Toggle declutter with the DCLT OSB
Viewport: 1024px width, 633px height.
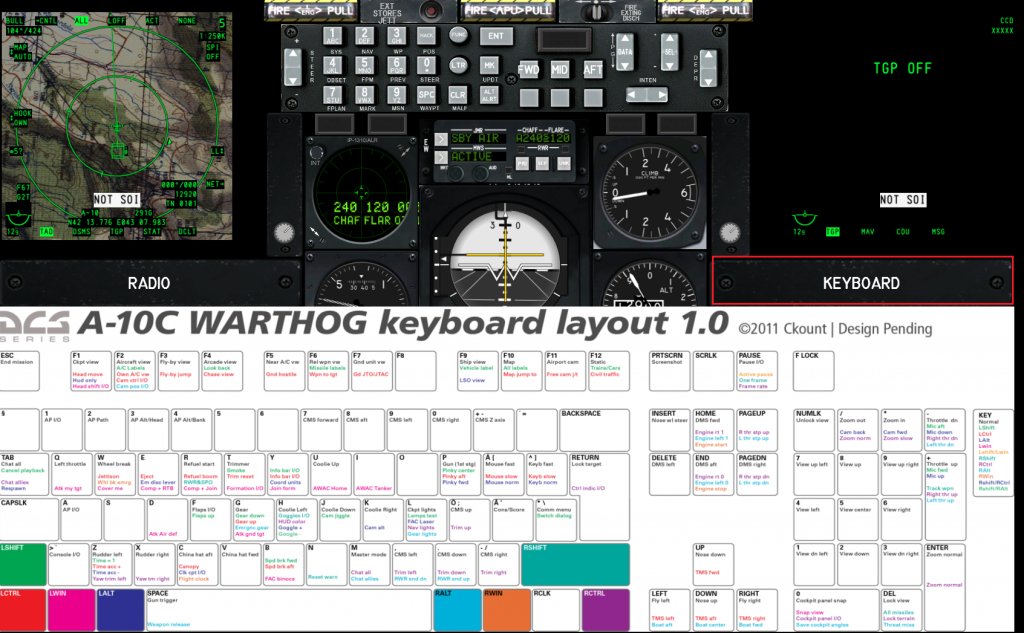click(187, 232)
